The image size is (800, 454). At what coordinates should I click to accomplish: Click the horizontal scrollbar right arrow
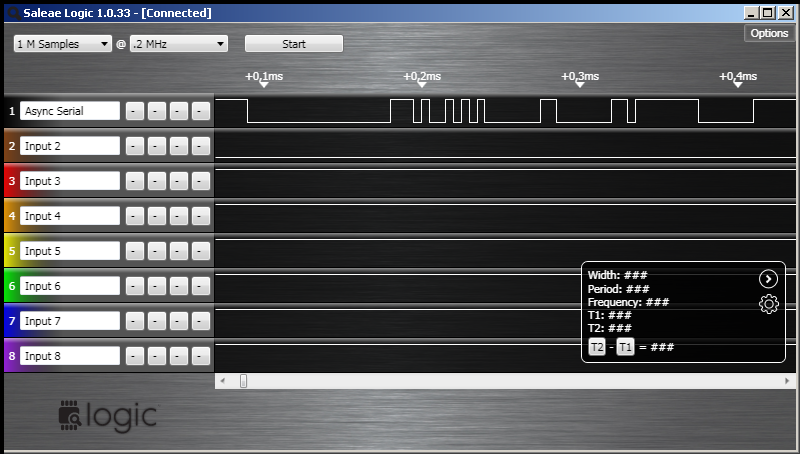pyautogui.click(x=787, y=381)
